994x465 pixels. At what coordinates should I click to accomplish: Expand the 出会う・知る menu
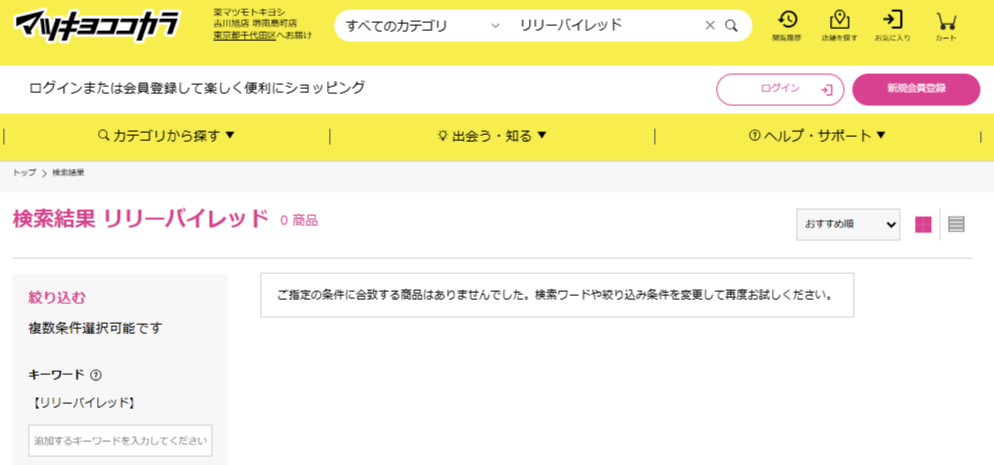[x=492, y=136]
